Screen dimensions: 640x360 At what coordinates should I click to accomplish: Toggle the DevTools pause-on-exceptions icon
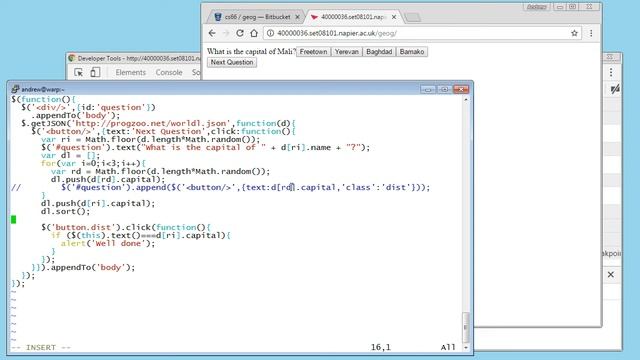(615, 89)
